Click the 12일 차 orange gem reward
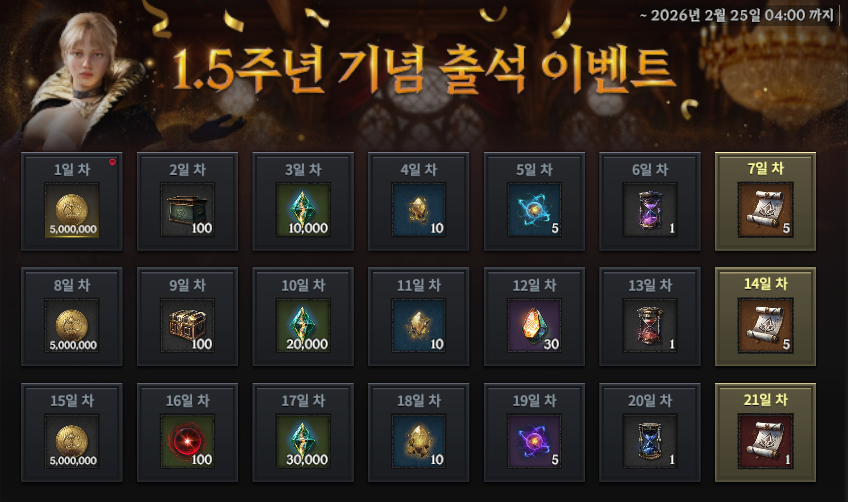The height and width of the screenshot is (502, 848). click(534, 326)
